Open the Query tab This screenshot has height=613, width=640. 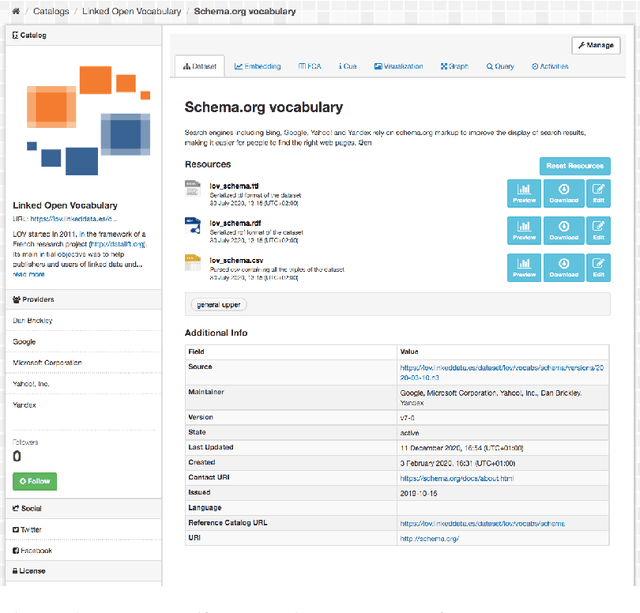tap(500, 66)
